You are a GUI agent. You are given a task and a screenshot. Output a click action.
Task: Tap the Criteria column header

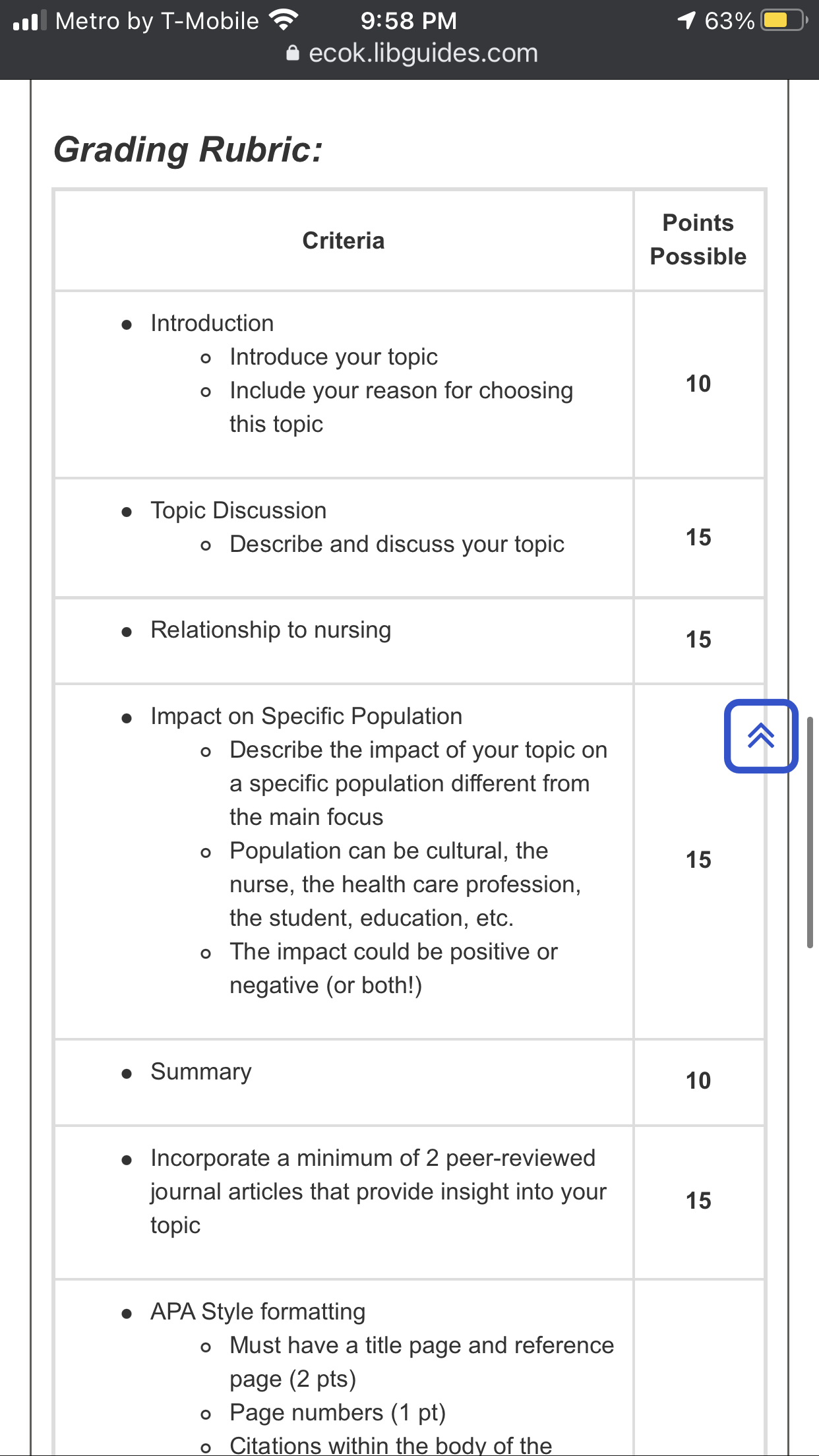click(344, 241)
